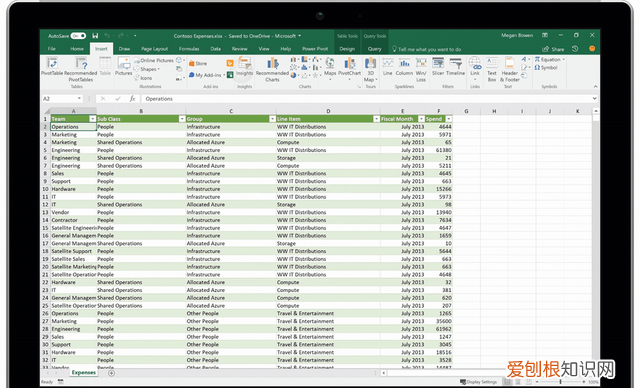Expand the Shapes dropdown

tap(158, 69)
